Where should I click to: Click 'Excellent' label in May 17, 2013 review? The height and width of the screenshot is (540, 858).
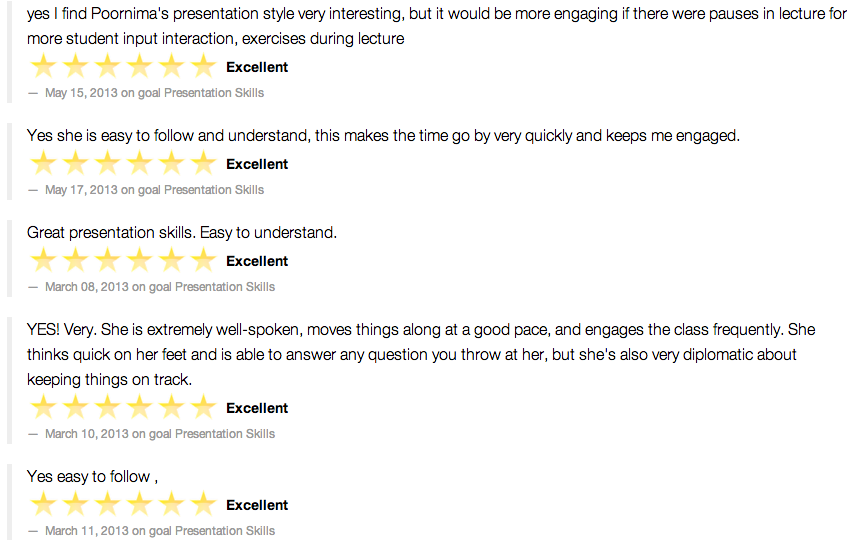click(x=257, y=164)
